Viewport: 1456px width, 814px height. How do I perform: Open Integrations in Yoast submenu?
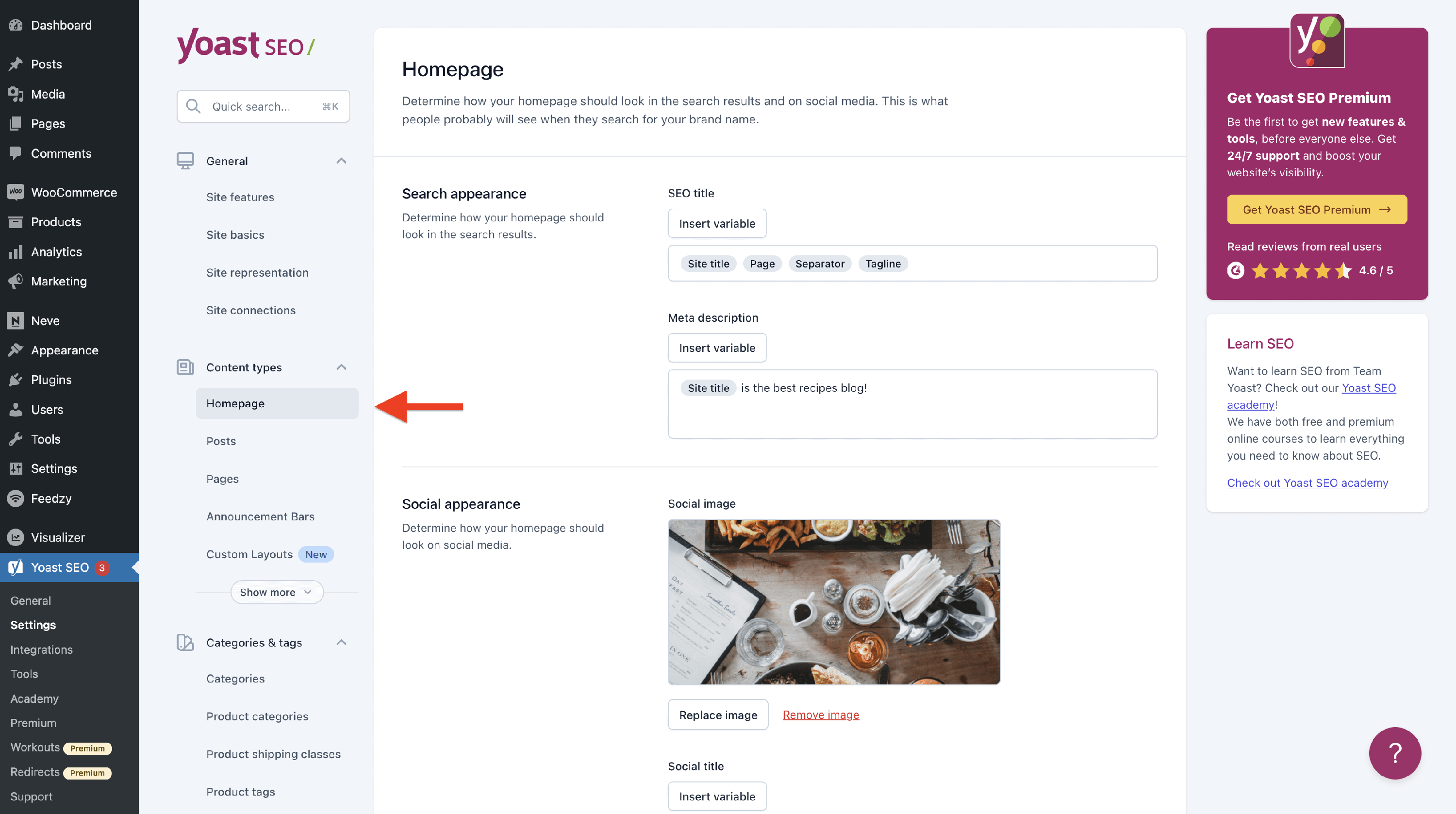click(x=41, y=649)
